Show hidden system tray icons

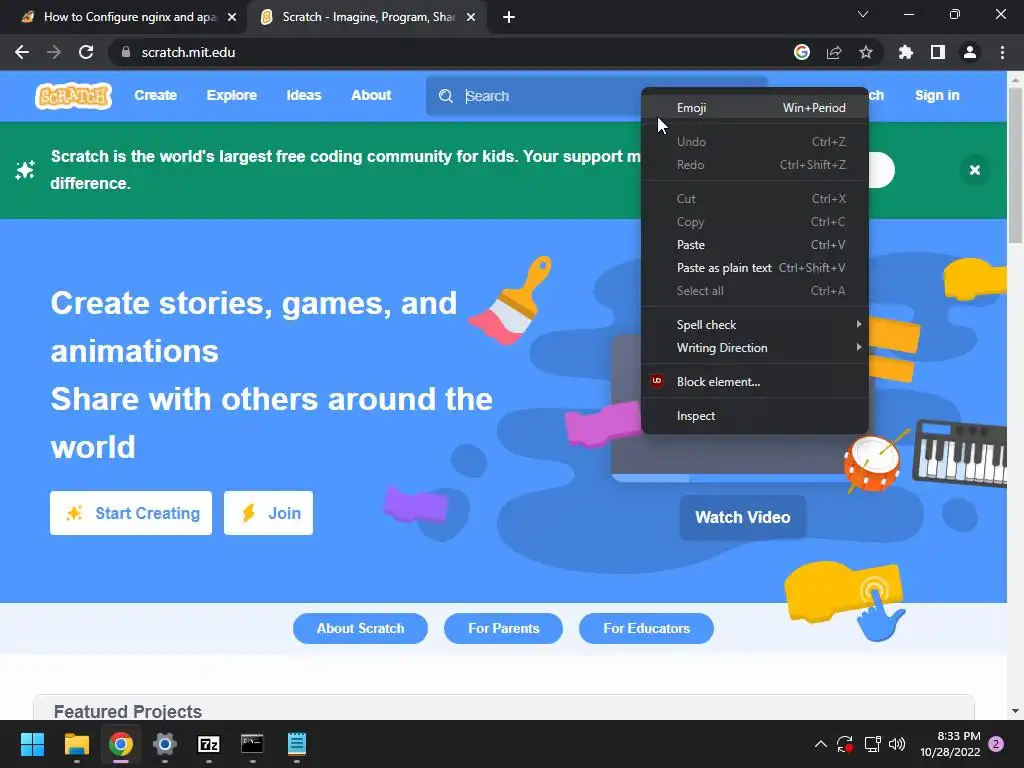[x=821, y=744]
